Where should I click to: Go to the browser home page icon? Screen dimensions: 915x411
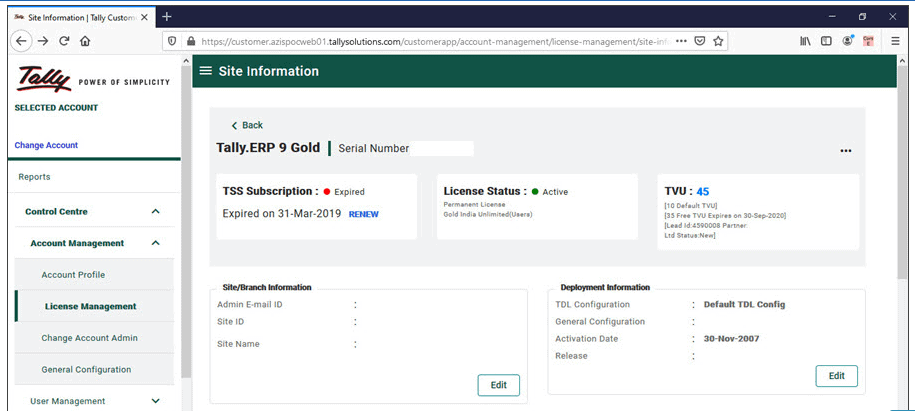pos(85,41)
